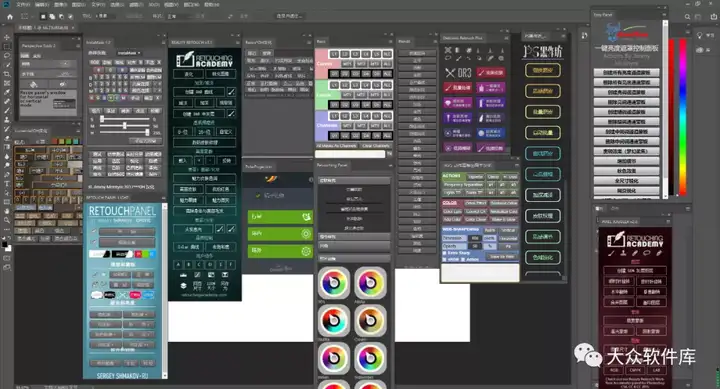This screenshot has width=720, height=389.
Task: Select the Spot Healing Brush tool
Action: coord(6,101)
